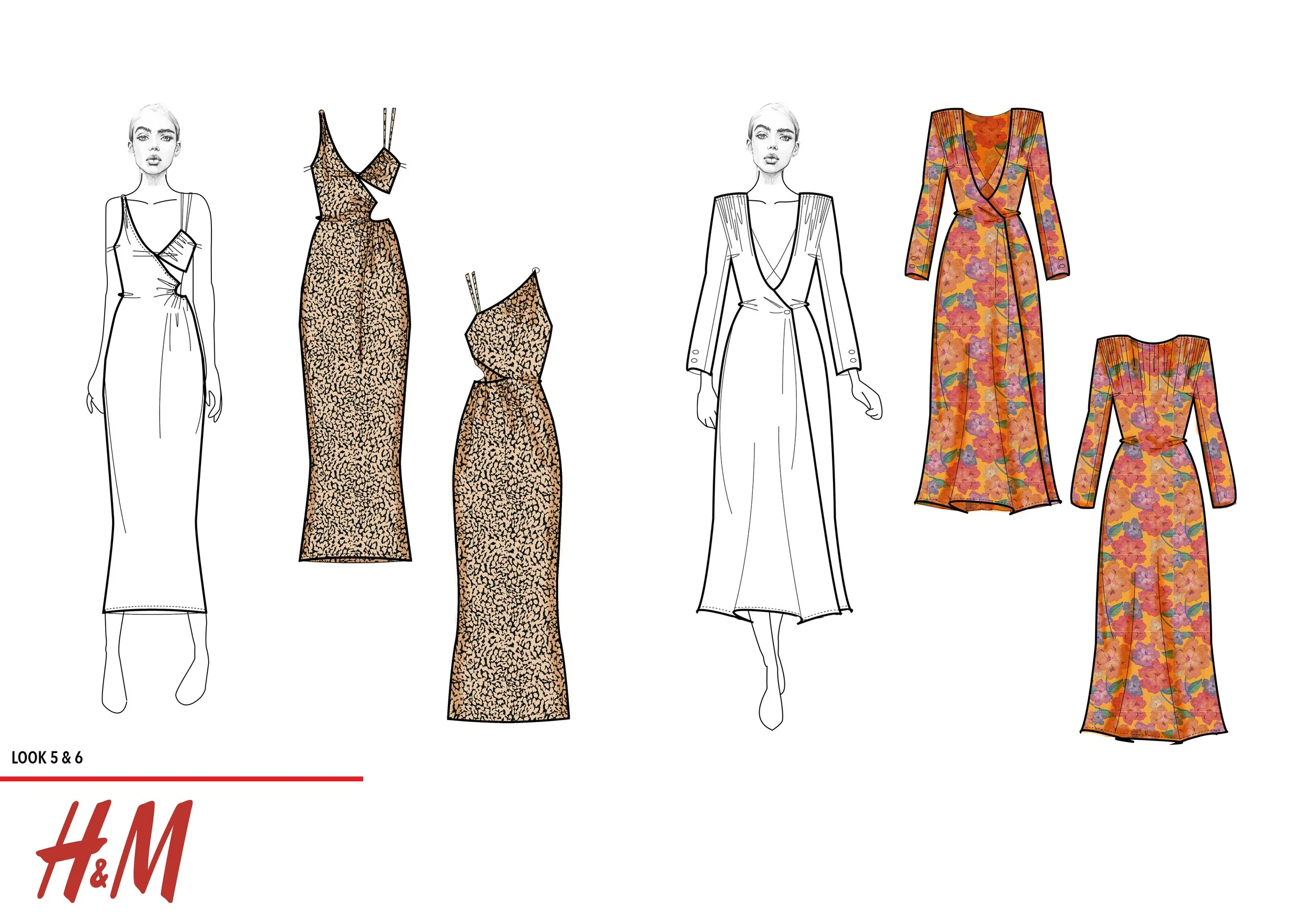Screen dimensions: 1308x924
Task: Click the red horizontal divider line
Action: point(181,778)
